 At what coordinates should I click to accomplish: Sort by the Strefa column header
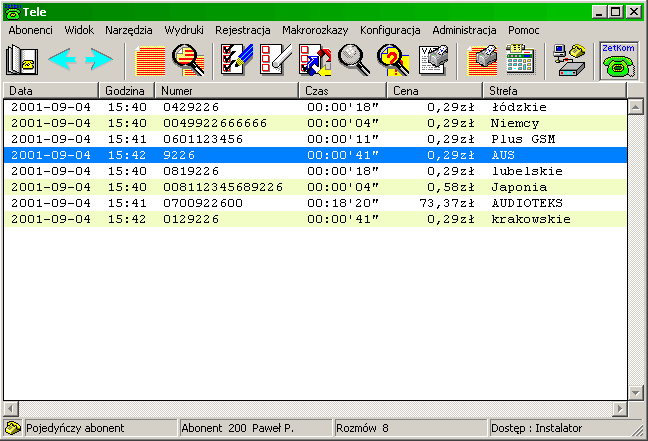point(555,91)
